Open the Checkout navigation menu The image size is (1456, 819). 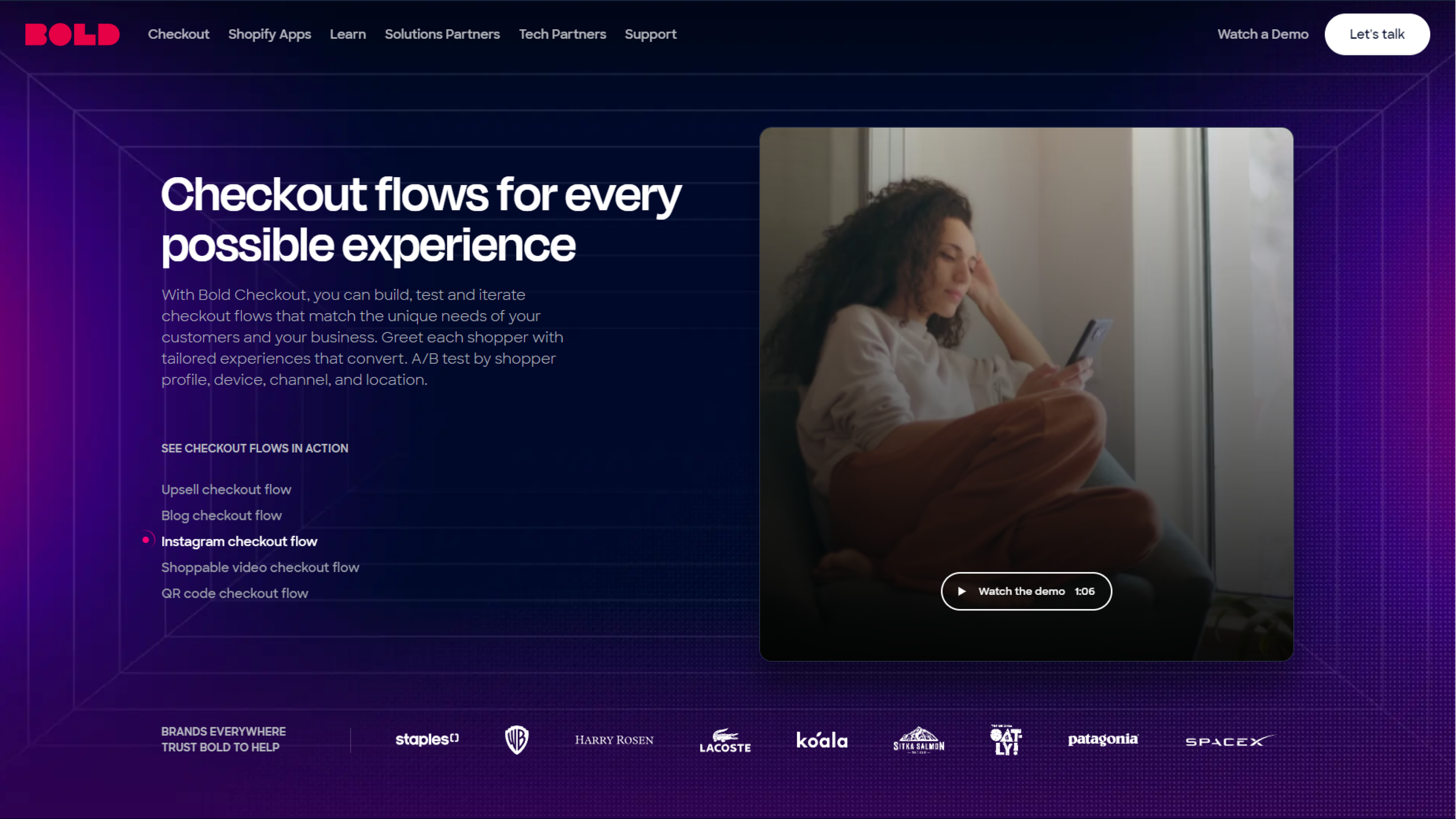click(179, 34)
